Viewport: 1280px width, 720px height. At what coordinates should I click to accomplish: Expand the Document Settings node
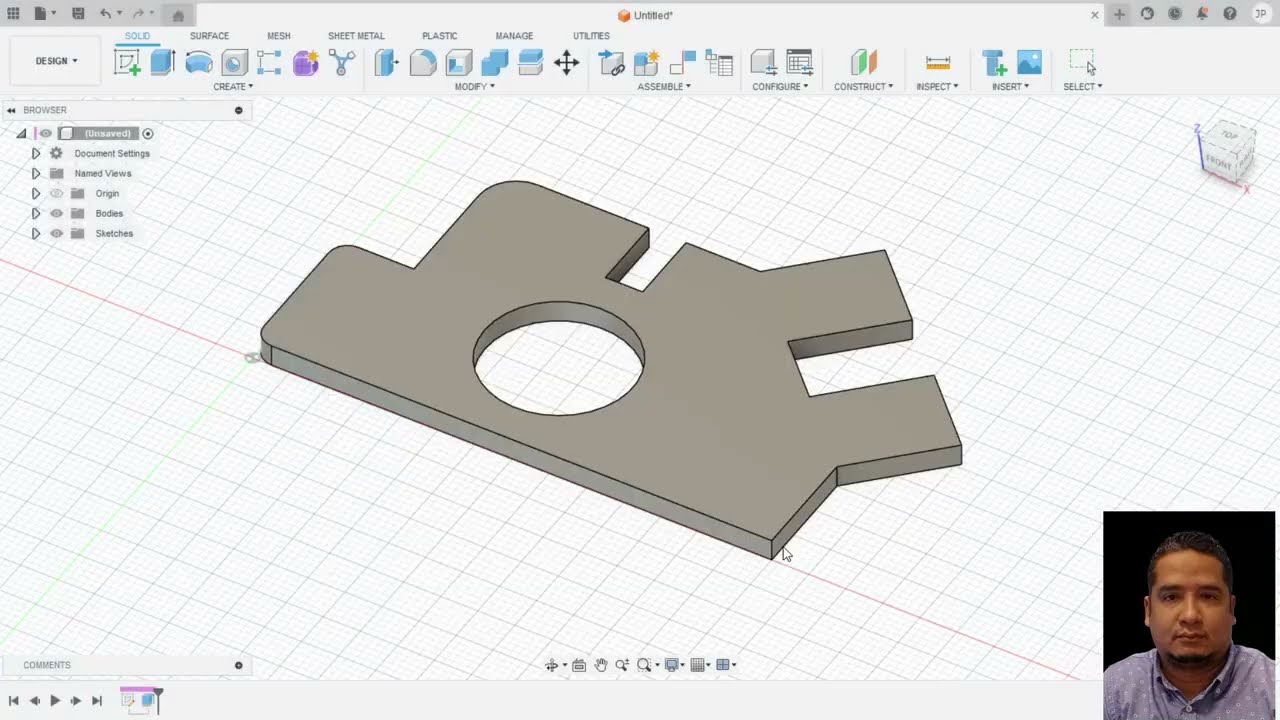pyautogui.click(x=35, y=153)
